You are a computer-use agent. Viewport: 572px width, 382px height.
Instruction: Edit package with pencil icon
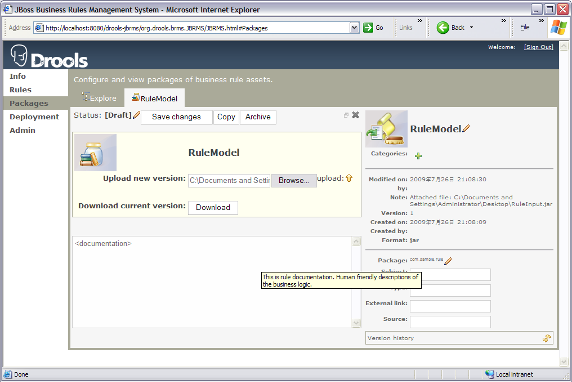448,260
